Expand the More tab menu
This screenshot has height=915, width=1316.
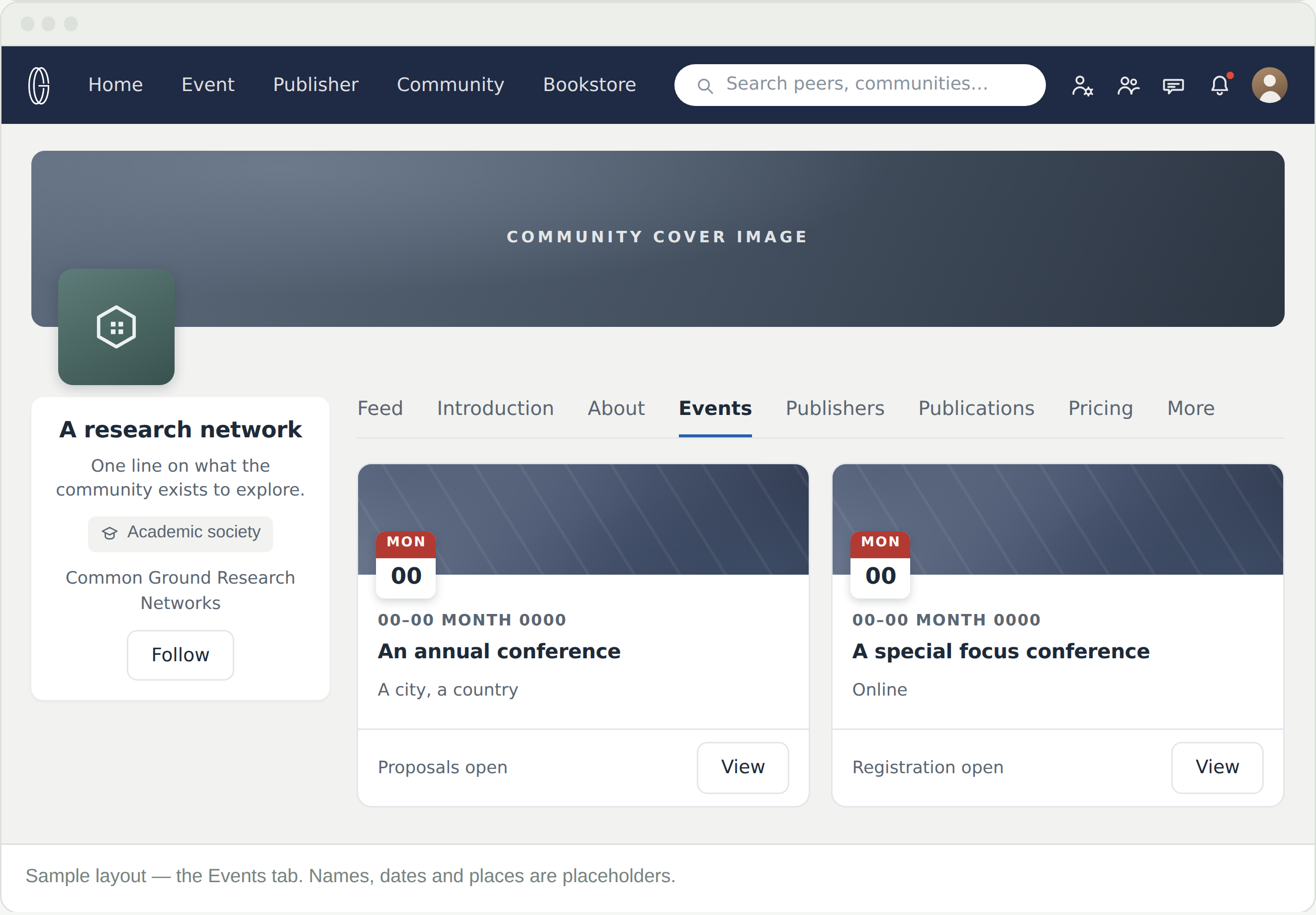[x=1191, y=408]
